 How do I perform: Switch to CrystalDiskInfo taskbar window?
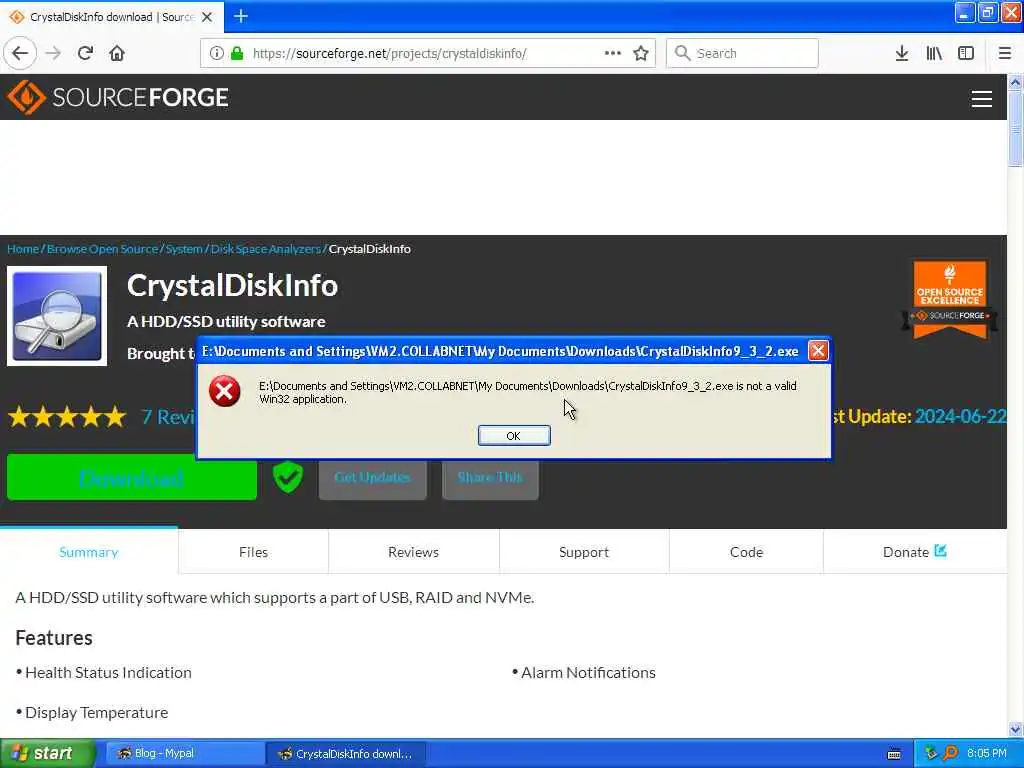pyautogui.click(x=346, y=753)
